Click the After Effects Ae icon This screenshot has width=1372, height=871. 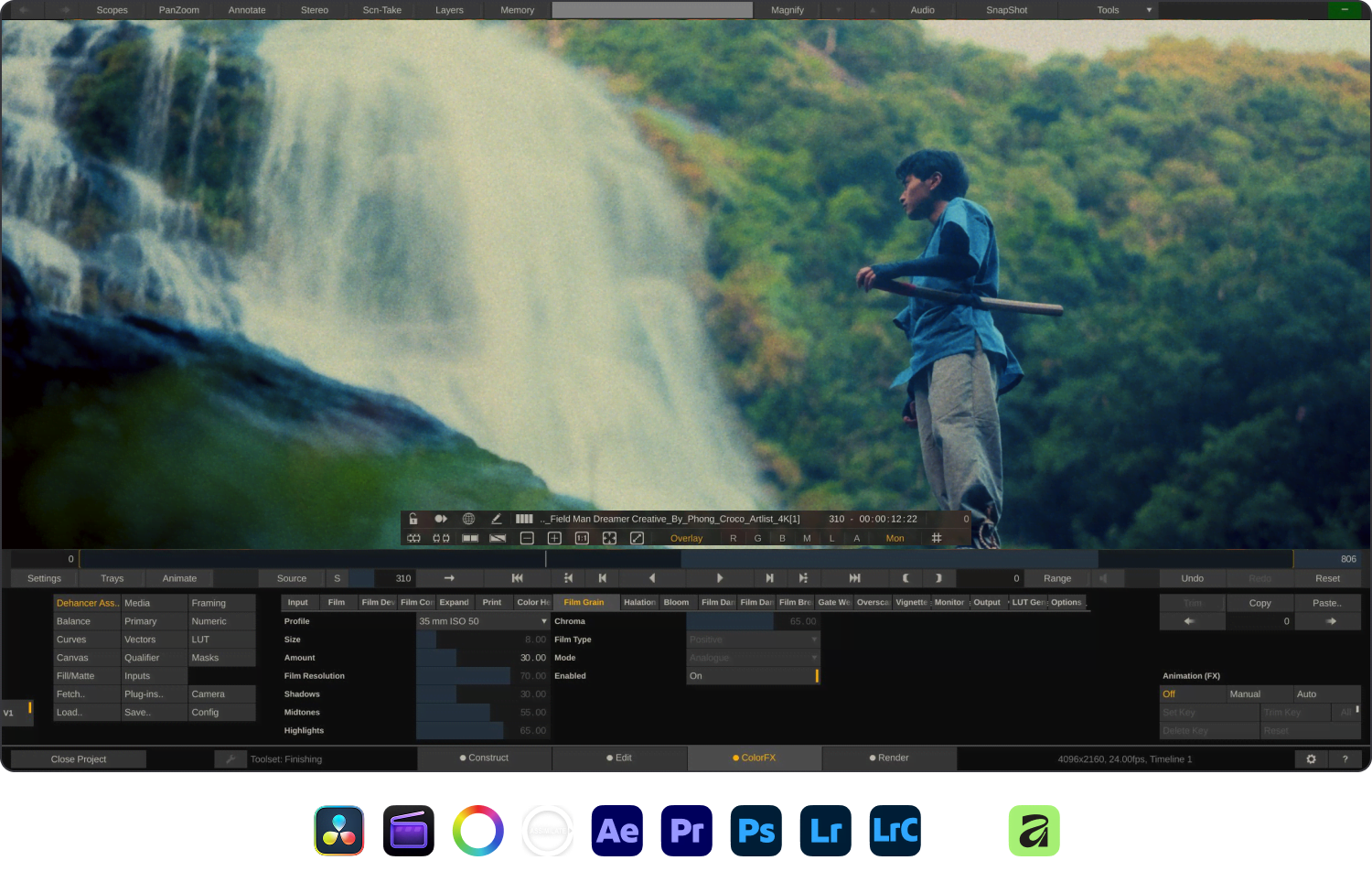click(617, 831)
